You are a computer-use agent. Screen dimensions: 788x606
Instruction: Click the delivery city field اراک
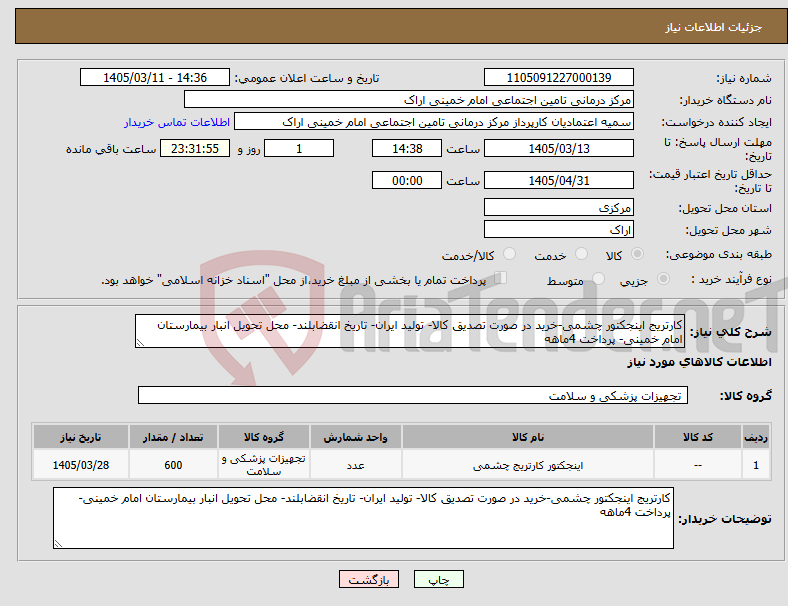click(558, 229)
